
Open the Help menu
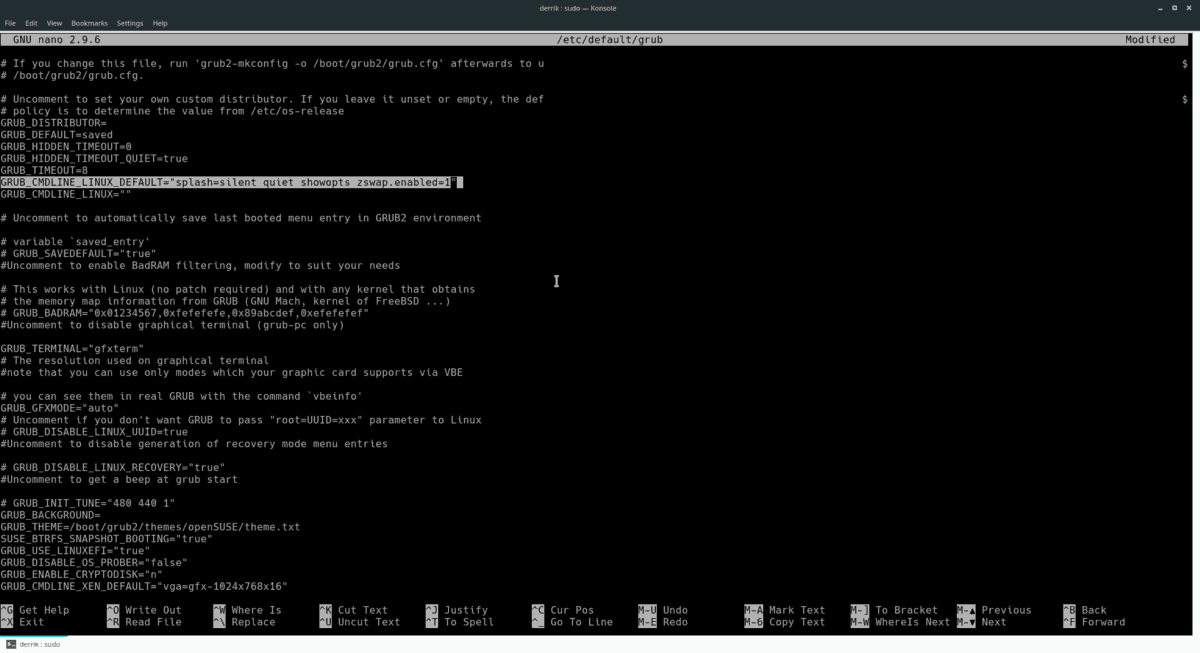pyautogui.click(x=160, y=23)
